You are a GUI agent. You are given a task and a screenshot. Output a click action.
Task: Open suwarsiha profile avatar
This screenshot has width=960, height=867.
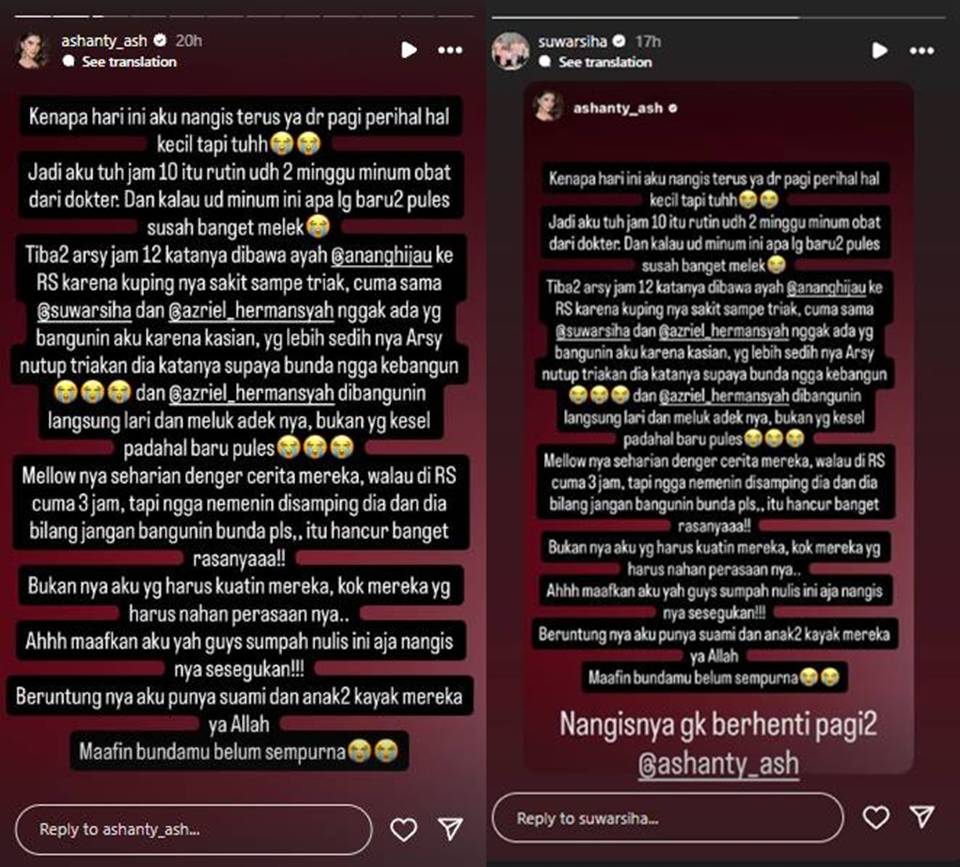(x=510, y=51)
